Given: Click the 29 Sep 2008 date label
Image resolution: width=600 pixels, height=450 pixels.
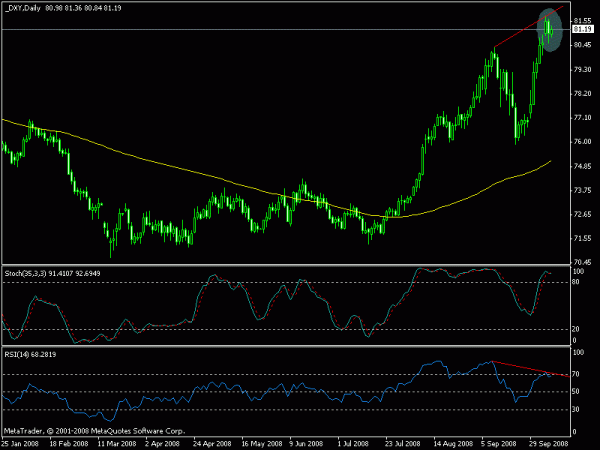Looking at the screenshot, I should 549,444.
